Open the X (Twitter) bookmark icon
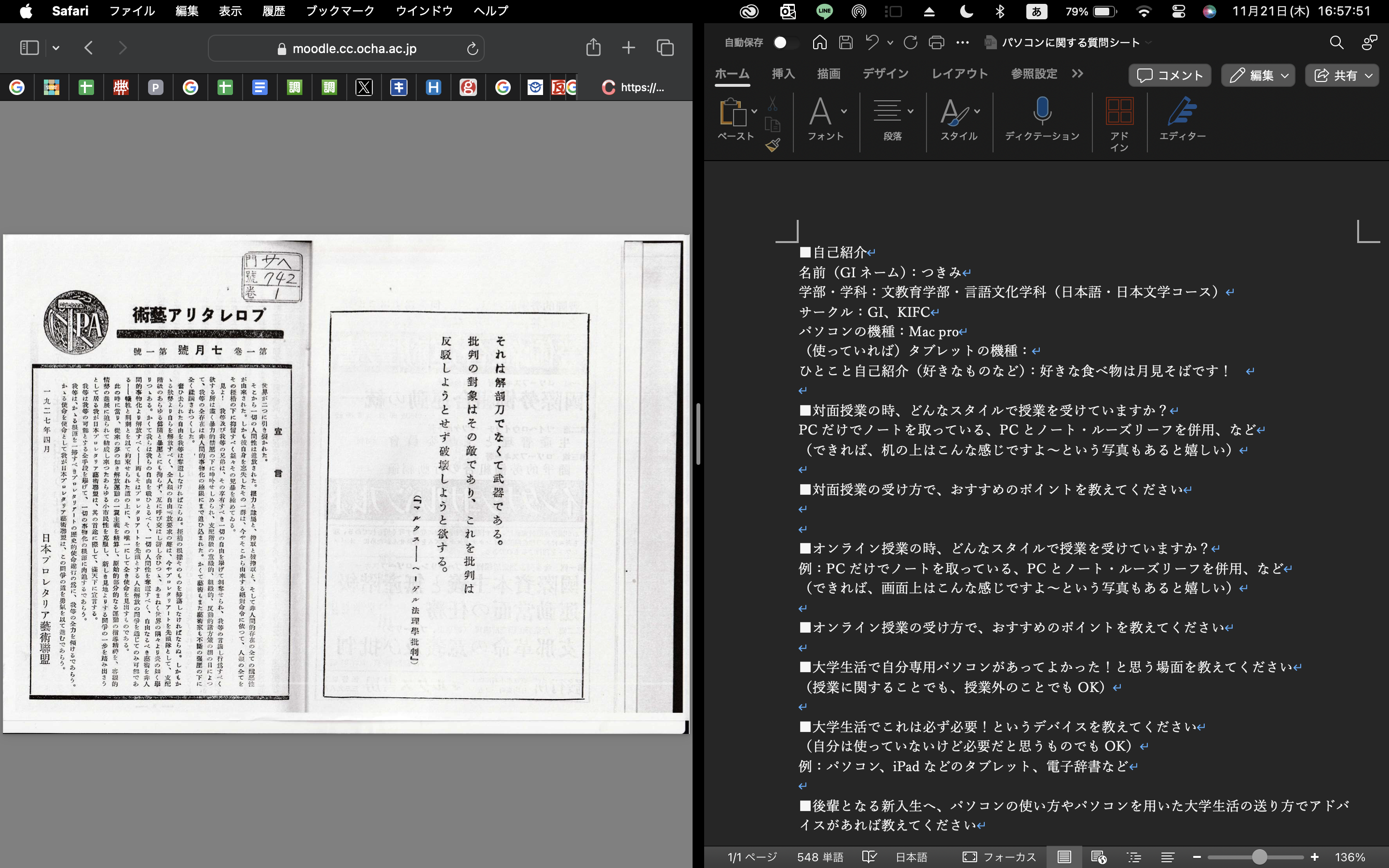Screen dimensions: 1389x868 point(364,87)
